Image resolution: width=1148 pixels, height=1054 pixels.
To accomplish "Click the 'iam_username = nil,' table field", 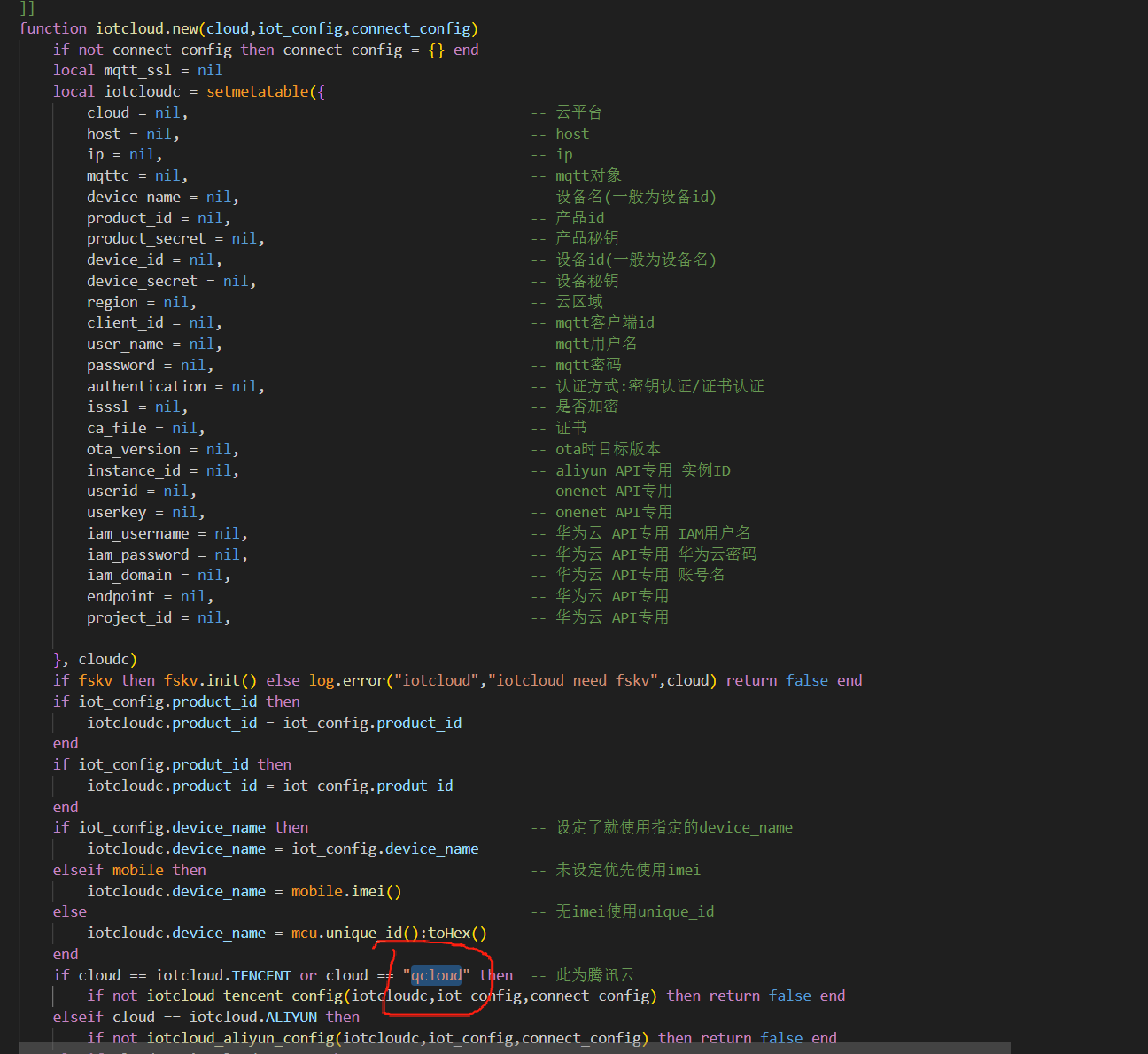I will (167, 533).
